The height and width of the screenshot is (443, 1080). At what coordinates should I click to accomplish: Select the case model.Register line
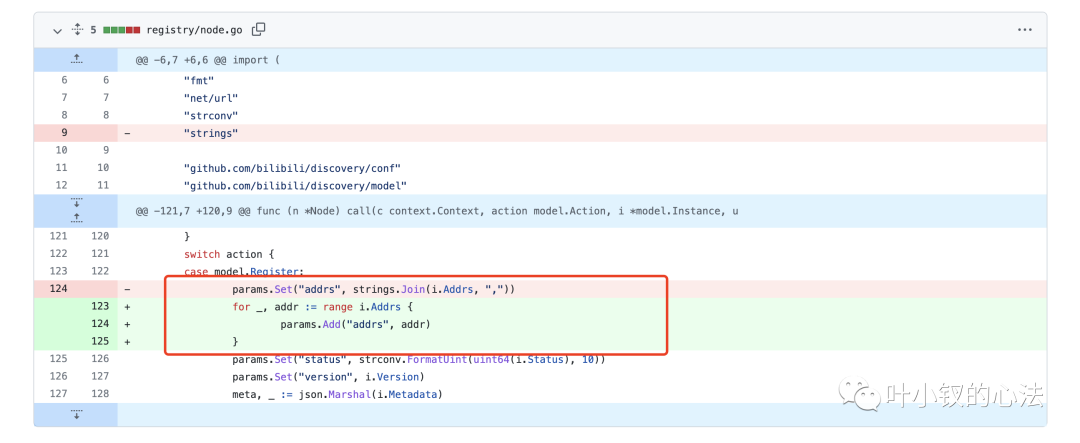coord(244,271)
